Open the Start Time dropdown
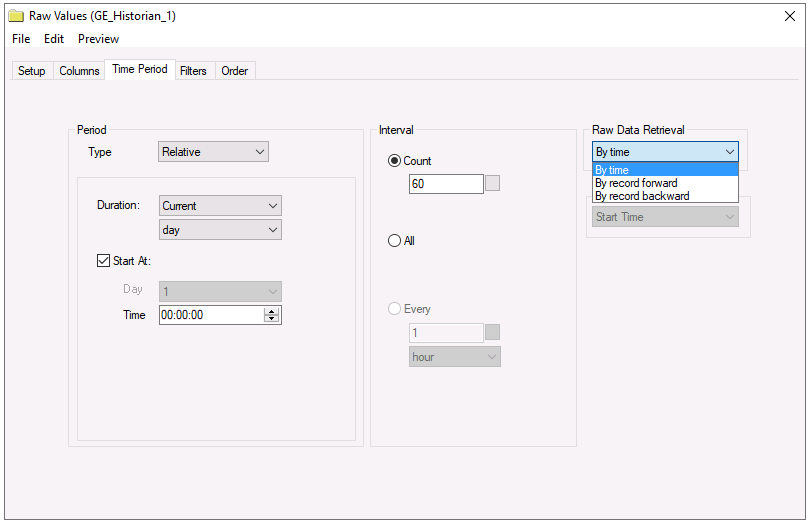This screenshot has width=811, height=523. point(665,217)
